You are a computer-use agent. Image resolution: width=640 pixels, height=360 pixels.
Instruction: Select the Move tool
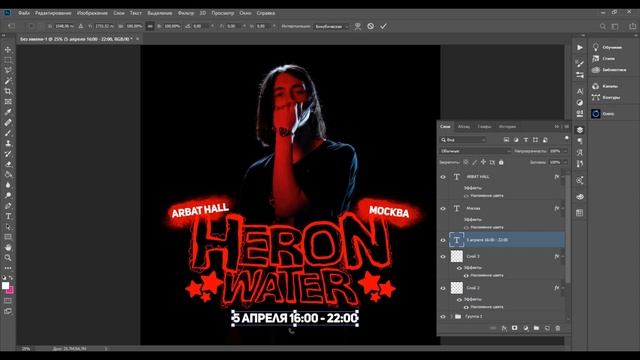(x=8, y=49)
